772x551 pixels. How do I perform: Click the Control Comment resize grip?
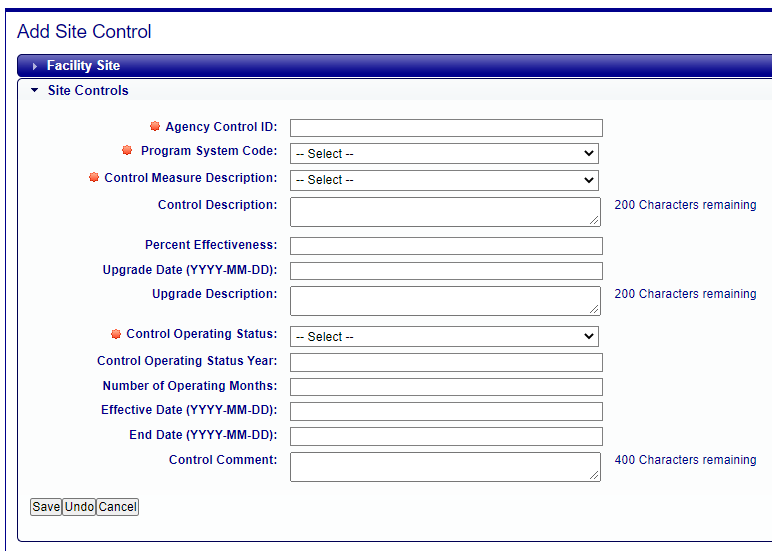click(x=594, y=475)
